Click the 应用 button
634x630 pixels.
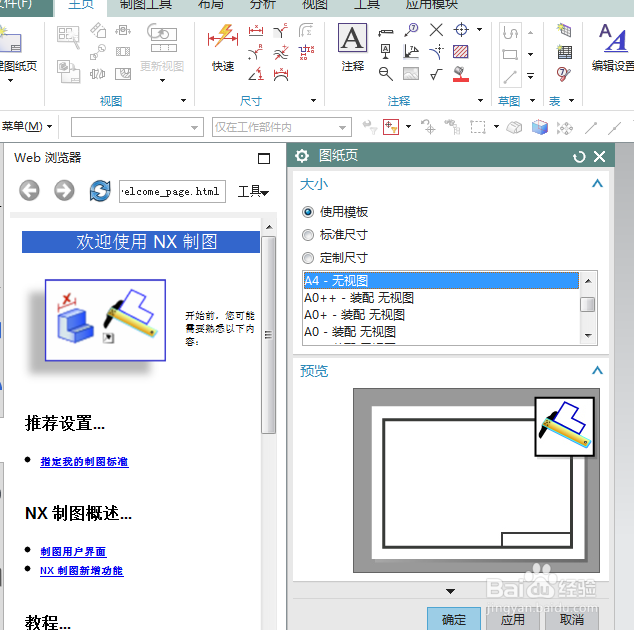click(x=512, y=619)
